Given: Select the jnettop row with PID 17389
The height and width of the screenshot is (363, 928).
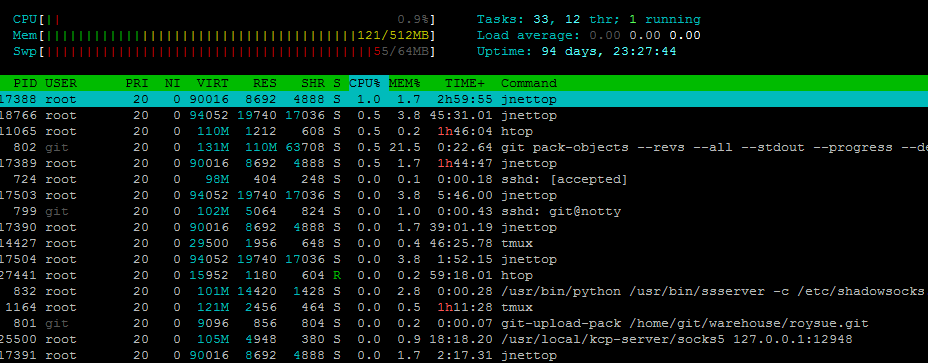Looking at the screenshot, I should (464, 163).
